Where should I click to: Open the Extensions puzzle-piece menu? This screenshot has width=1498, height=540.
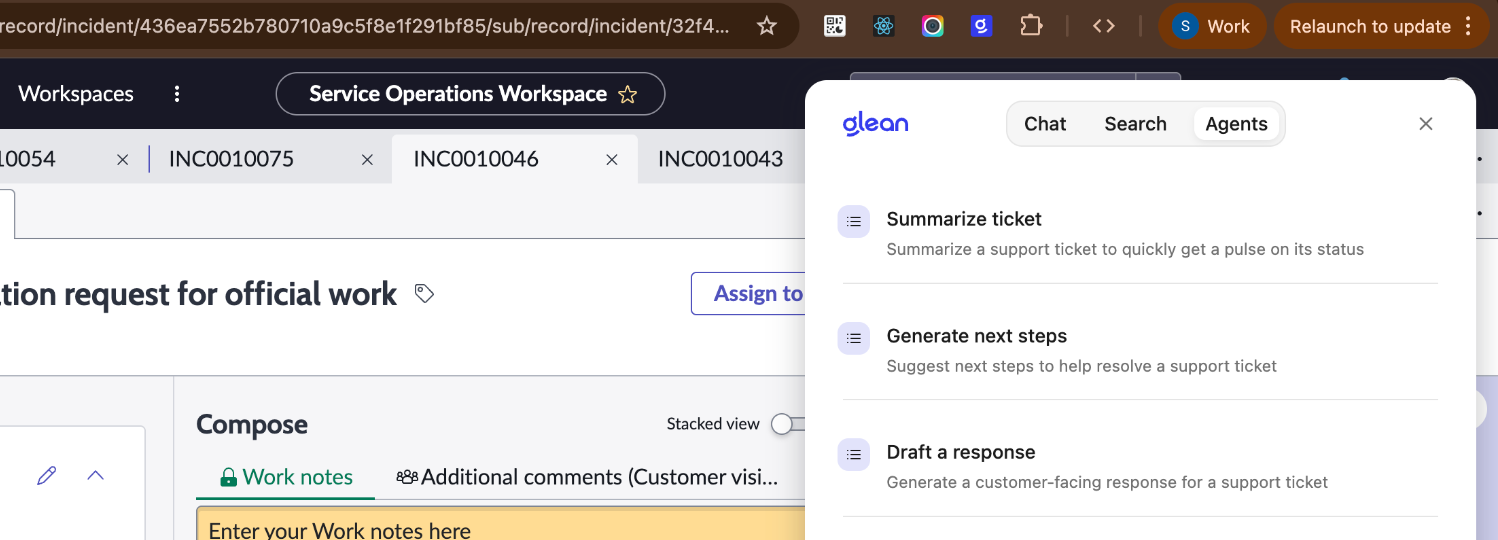pyautogui.click(x=1031, y=26)
